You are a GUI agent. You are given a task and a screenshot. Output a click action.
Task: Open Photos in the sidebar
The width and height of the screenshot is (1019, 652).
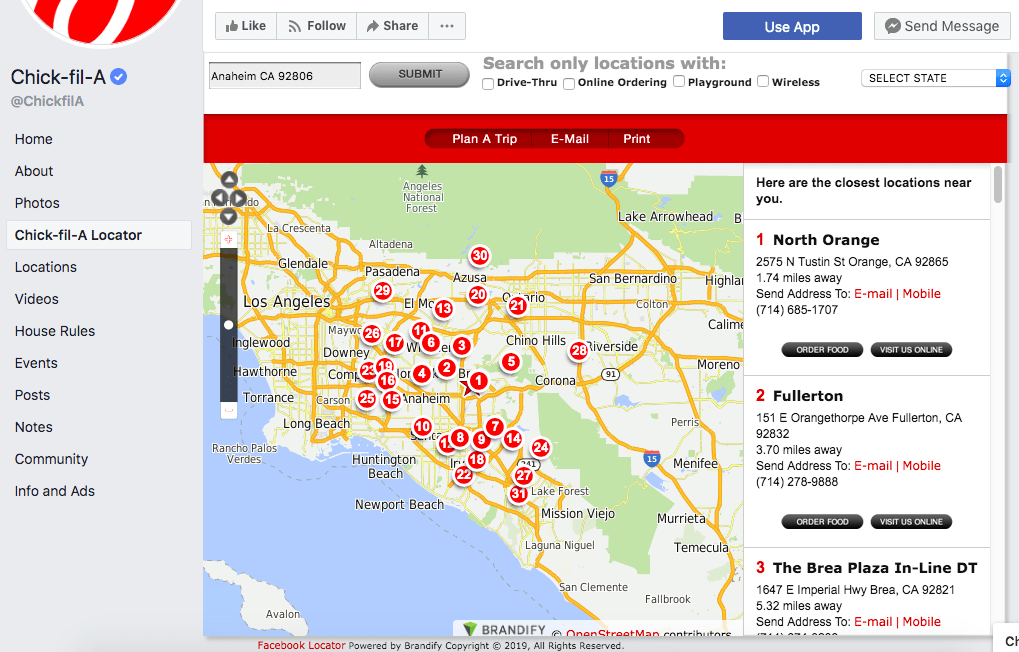coord(37,203)
